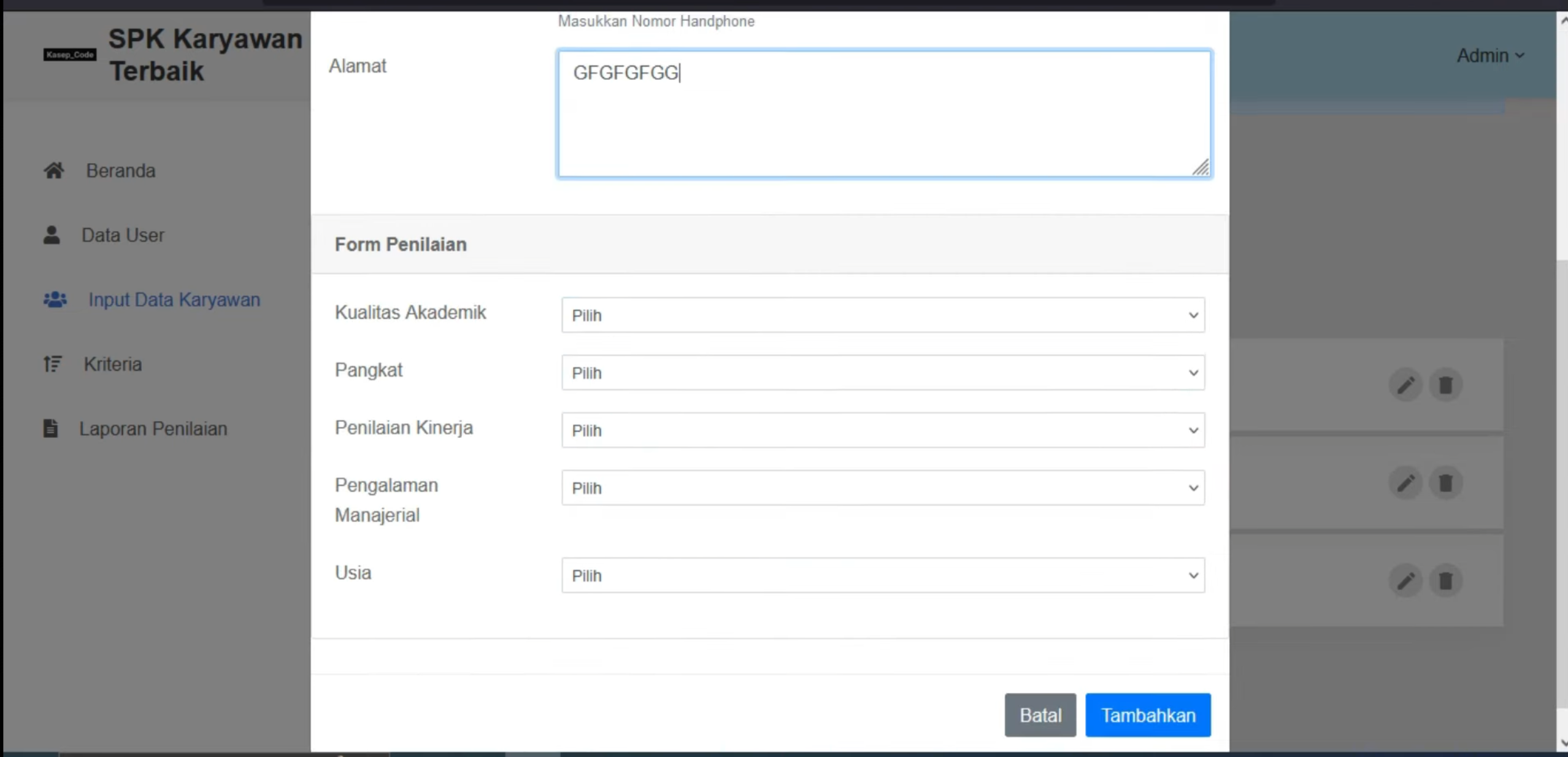1568x757 pixels.
Task: Open the Kualitas Akademik dropdown
Action: coord(883,315)
